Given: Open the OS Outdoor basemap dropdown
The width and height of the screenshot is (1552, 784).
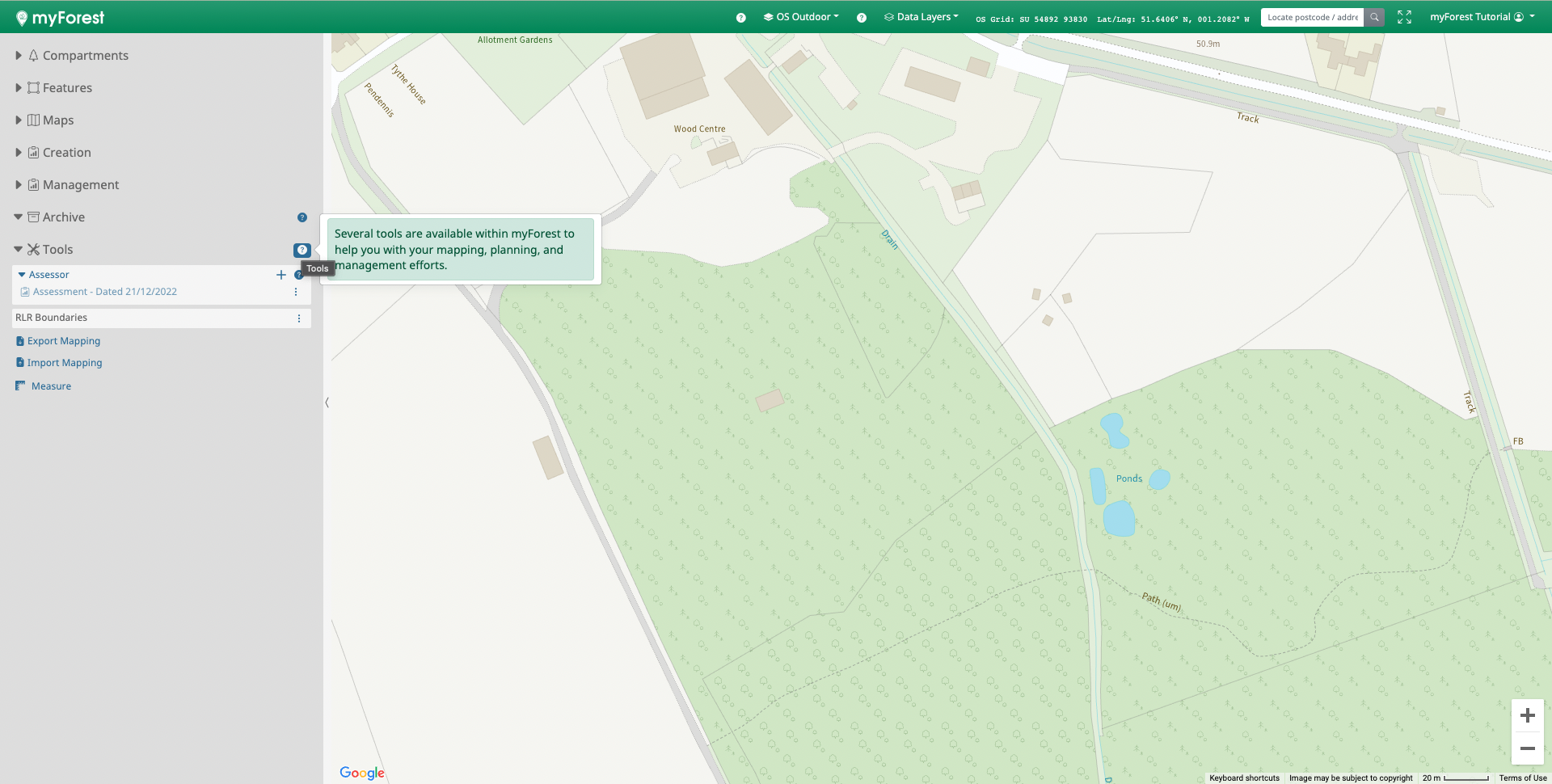Looking at the screenshot, I should 801,17.
